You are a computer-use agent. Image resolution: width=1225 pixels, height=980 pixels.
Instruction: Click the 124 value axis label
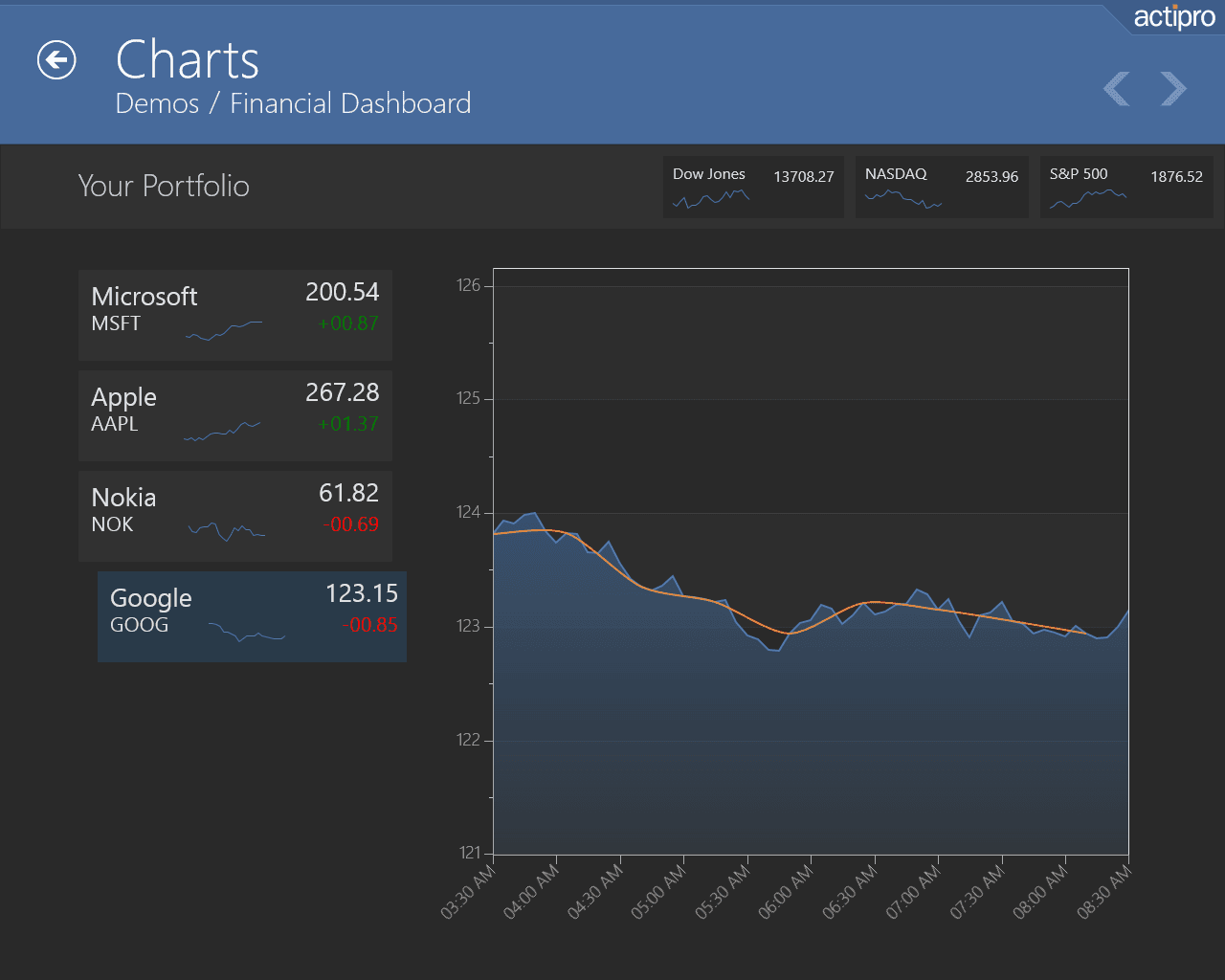468,512
